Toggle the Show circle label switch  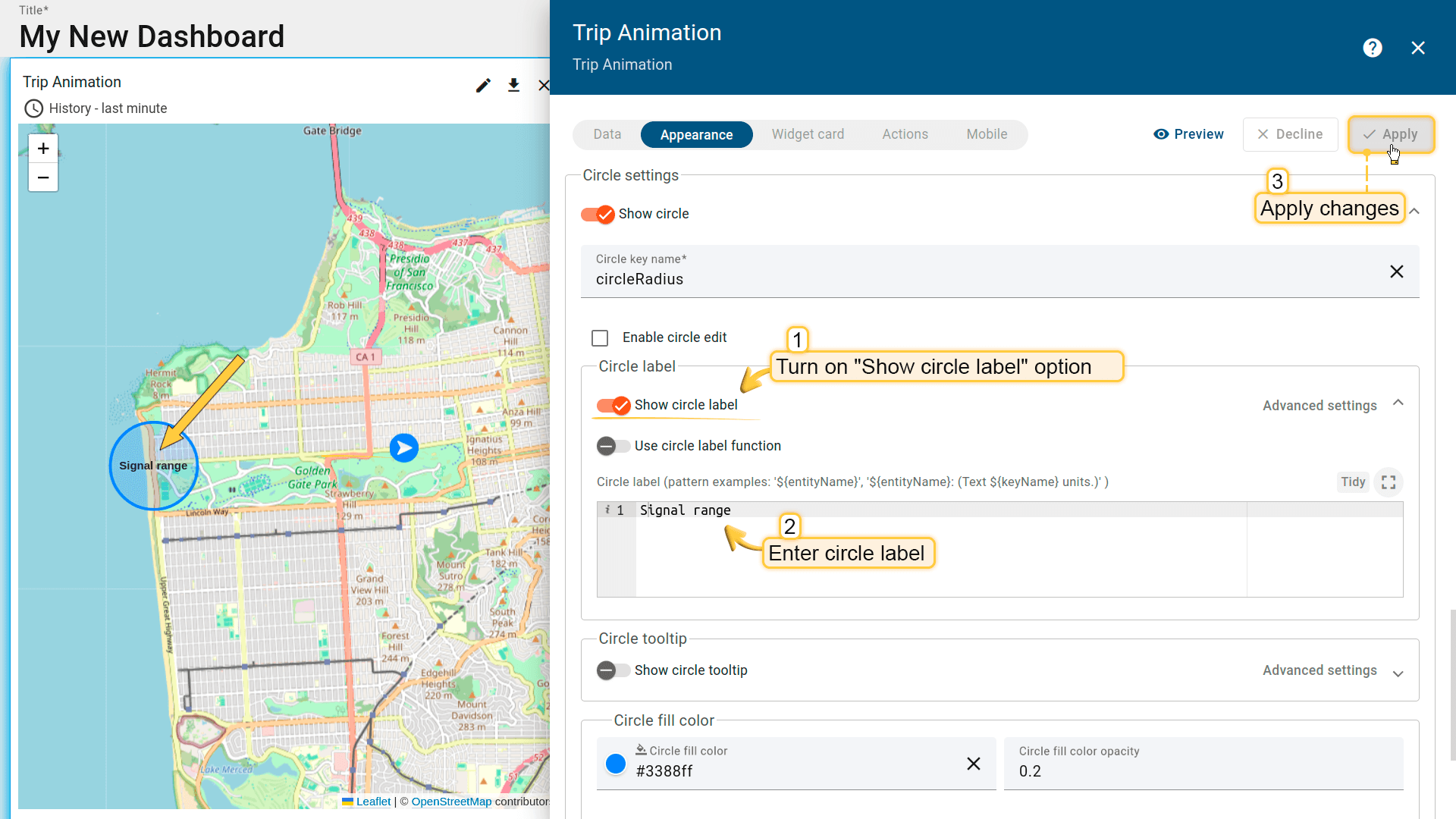pos(613,405)
